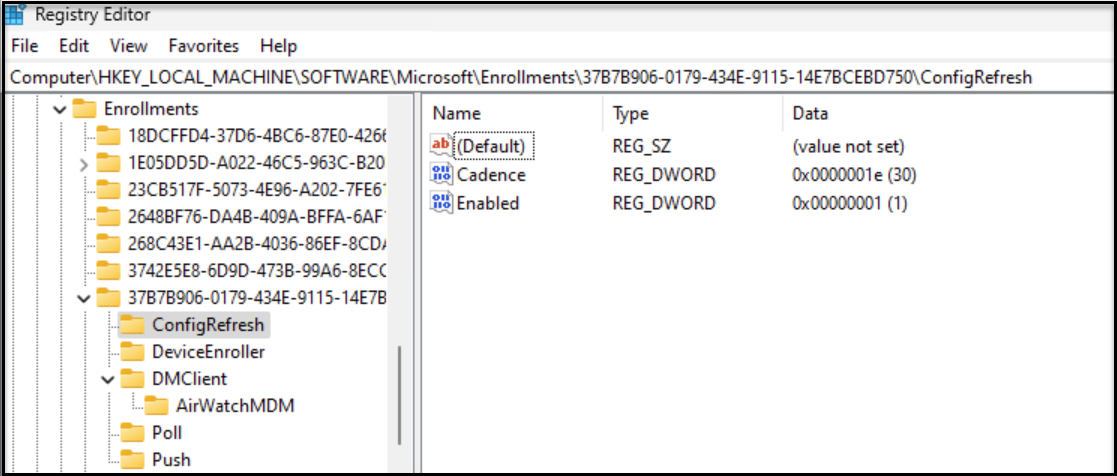Collapse the DMClient tree node

109,379
